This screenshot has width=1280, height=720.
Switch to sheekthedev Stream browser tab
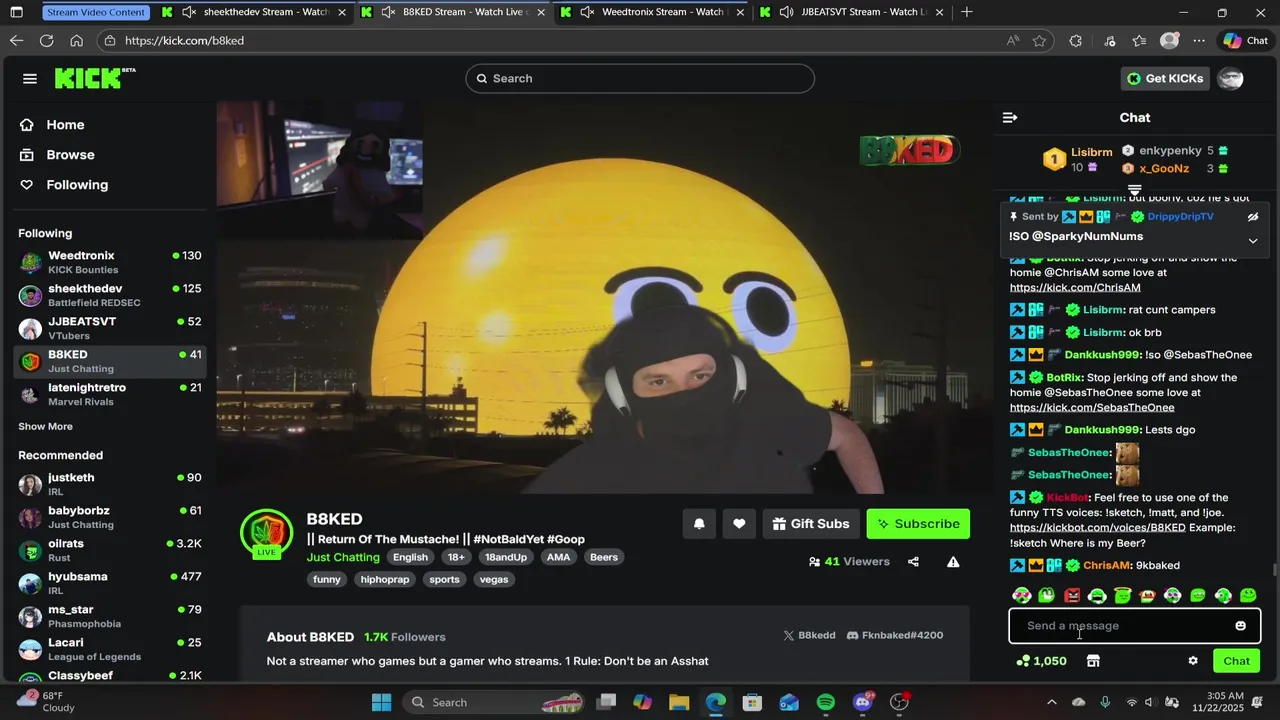(255, 12)
